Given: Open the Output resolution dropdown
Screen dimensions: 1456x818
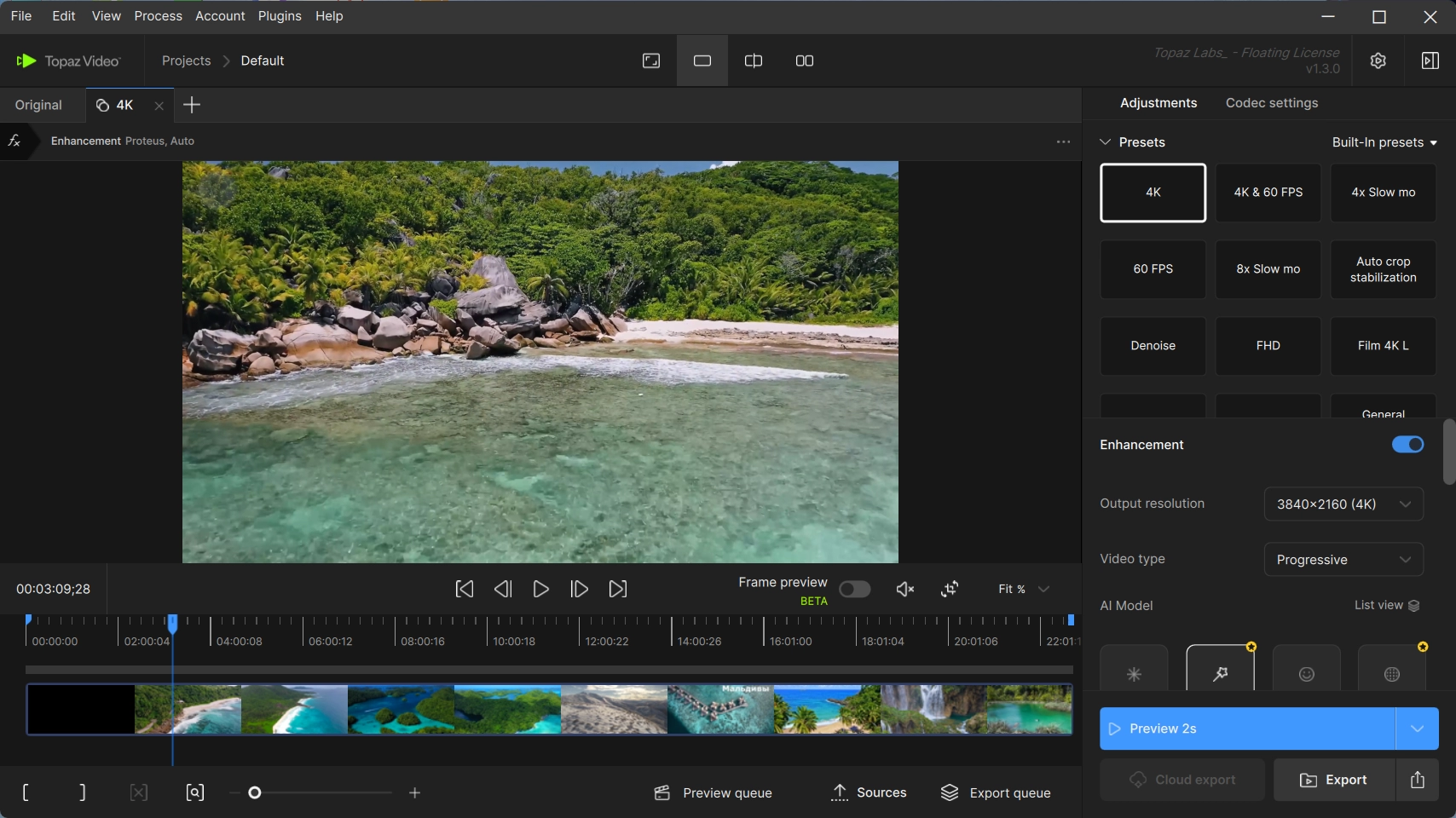Looking at the screenshot, I should (1343, 504).
